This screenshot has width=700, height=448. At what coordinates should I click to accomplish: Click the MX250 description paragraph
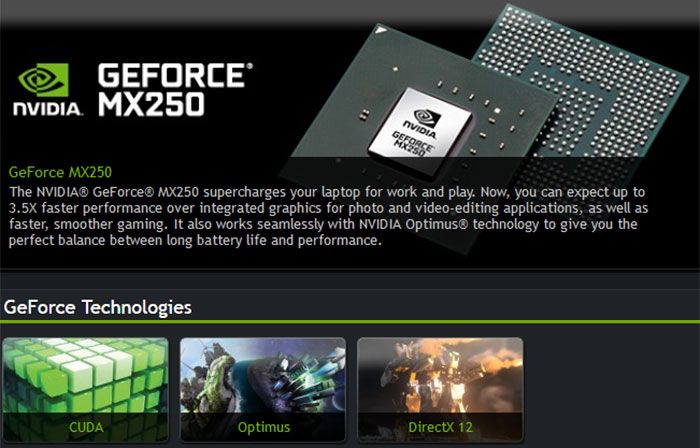[328, 216]
